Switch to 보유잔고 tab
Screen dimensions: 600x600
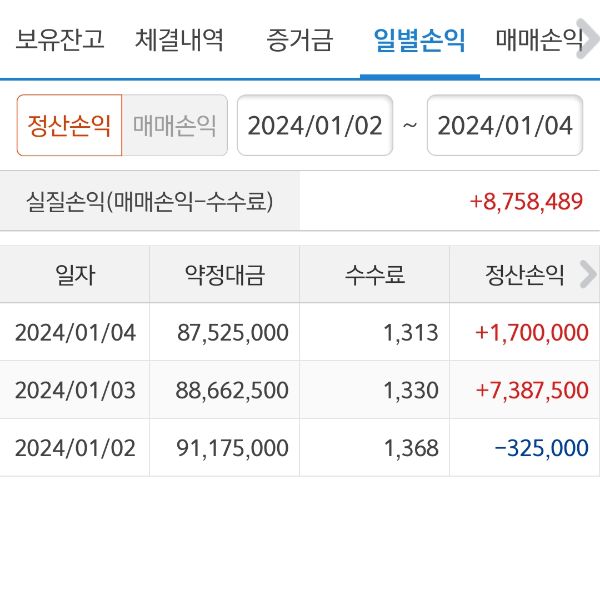pyautogui.click(x=60, y=41)
